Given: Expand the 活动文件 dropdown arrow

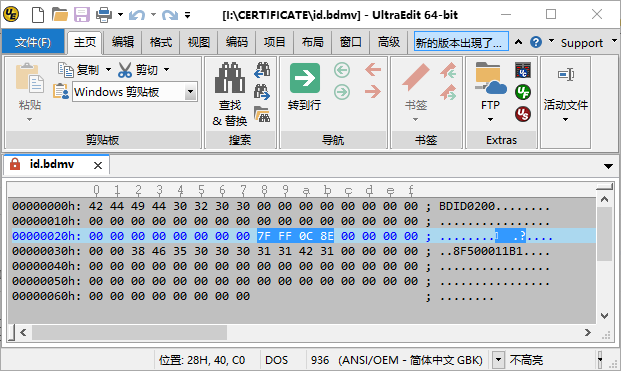Looking at the screenshot, I should coord(566,119).
